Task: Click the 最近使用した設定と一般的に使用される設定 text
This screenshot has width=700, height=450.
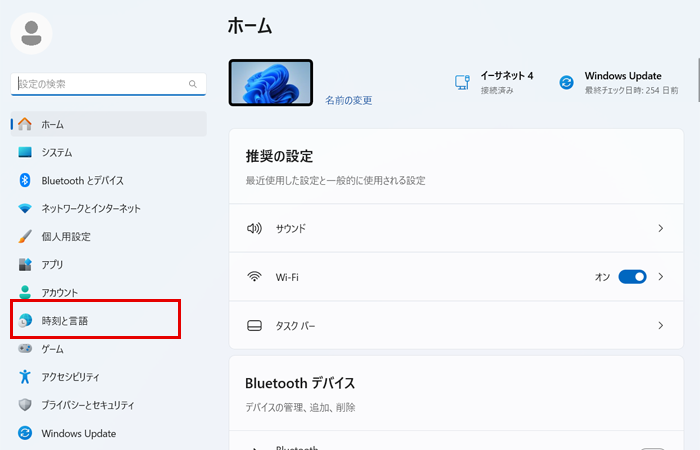Action: click(335, 180)
